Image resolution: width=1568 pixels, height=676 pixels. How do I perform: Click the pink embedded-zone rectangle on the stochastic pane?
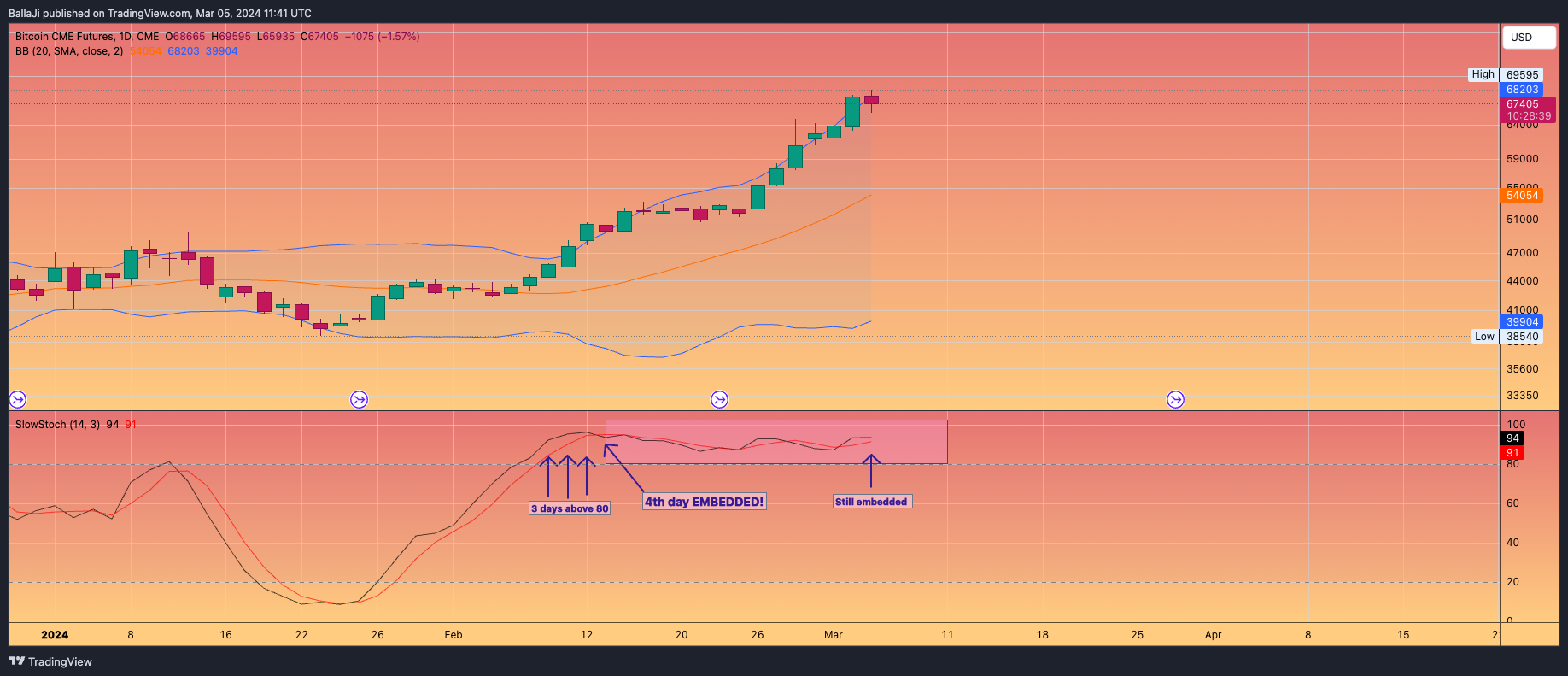(x=776, y=442)
